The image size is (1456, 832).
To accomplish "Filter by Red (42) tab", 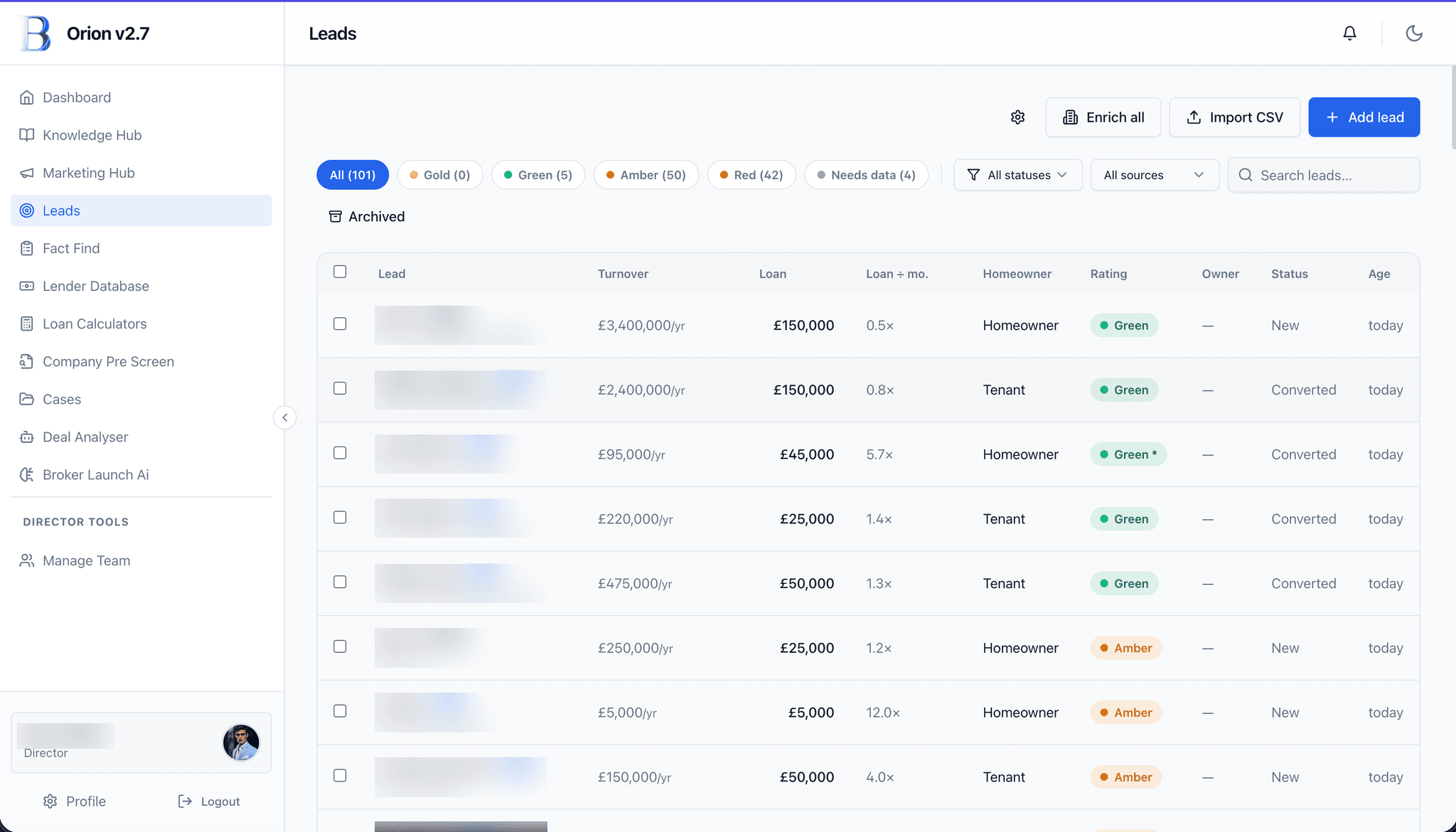I will point(751,175).
